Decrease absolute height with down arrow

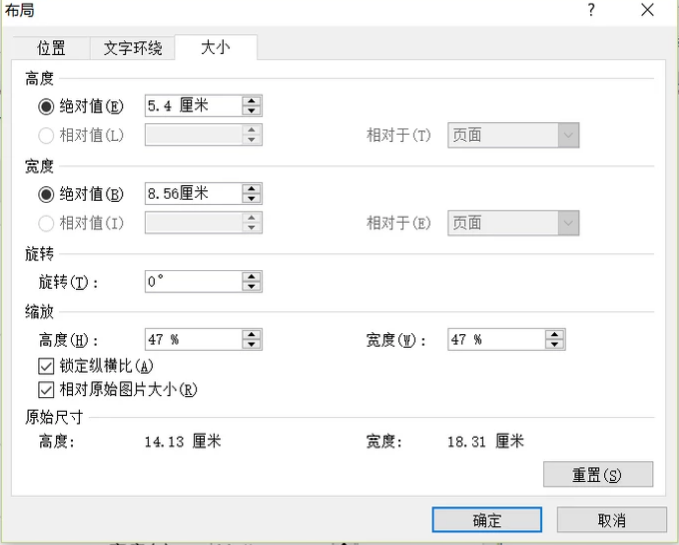(252, 111)
